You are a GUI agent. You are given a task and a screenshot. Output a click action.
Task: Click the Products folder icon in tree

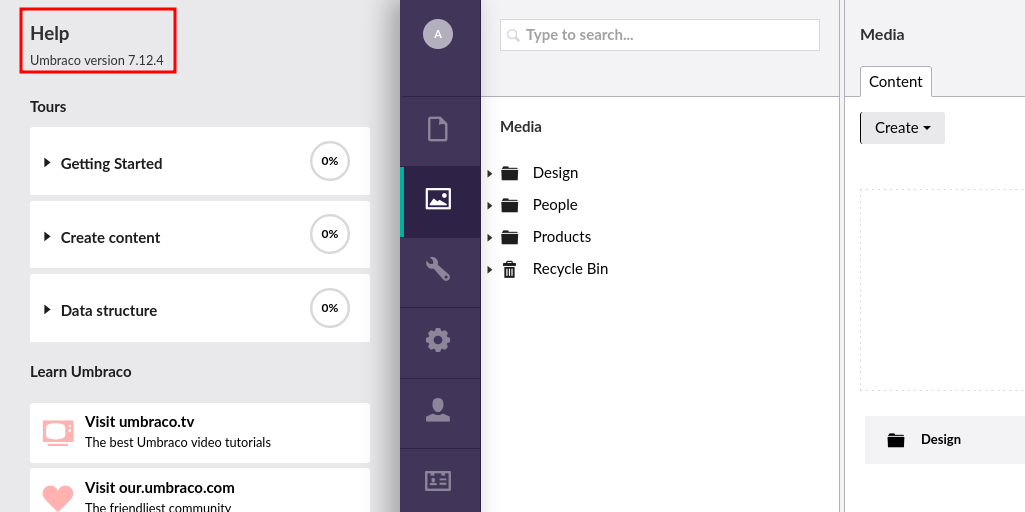pyautogui.click(x=509, y=237)
